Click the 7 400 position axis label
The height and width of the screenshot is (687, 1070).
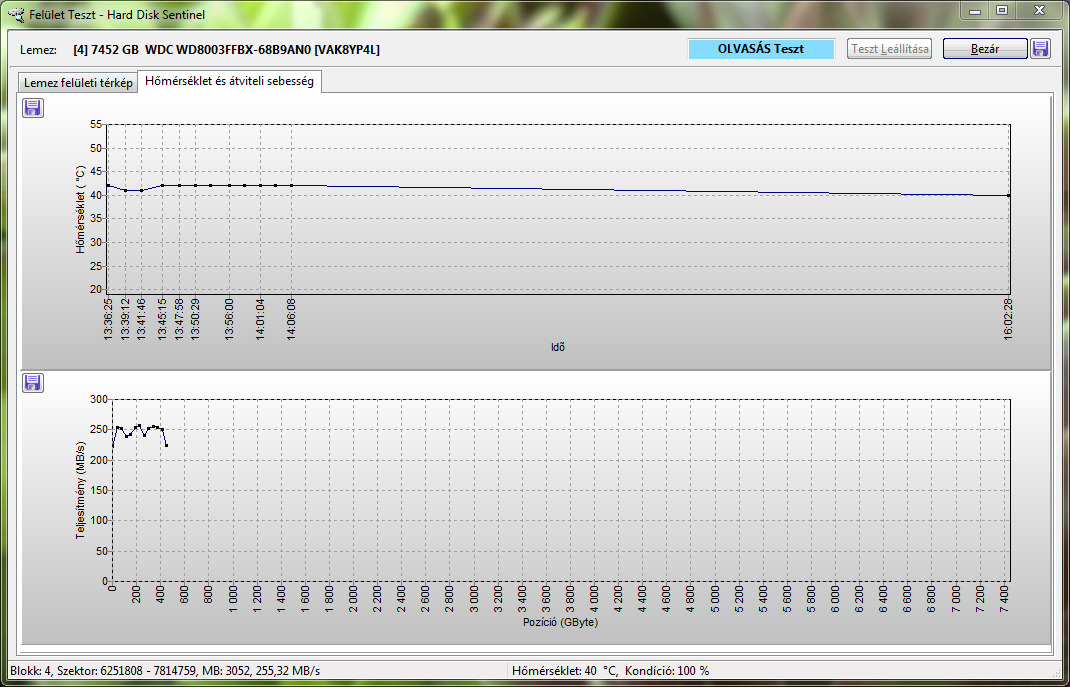point(1004,598)
